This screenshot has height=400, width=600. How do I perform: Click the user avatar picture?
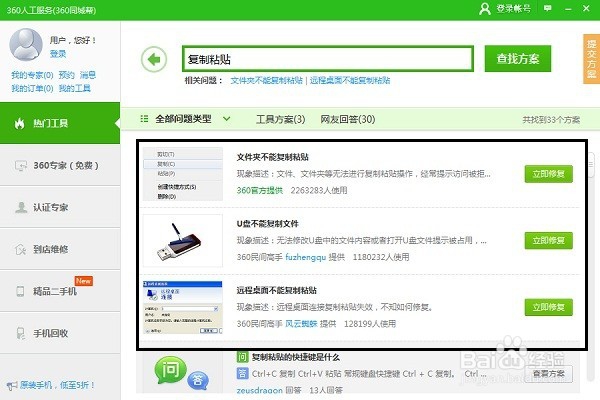[x=26, y=44]
